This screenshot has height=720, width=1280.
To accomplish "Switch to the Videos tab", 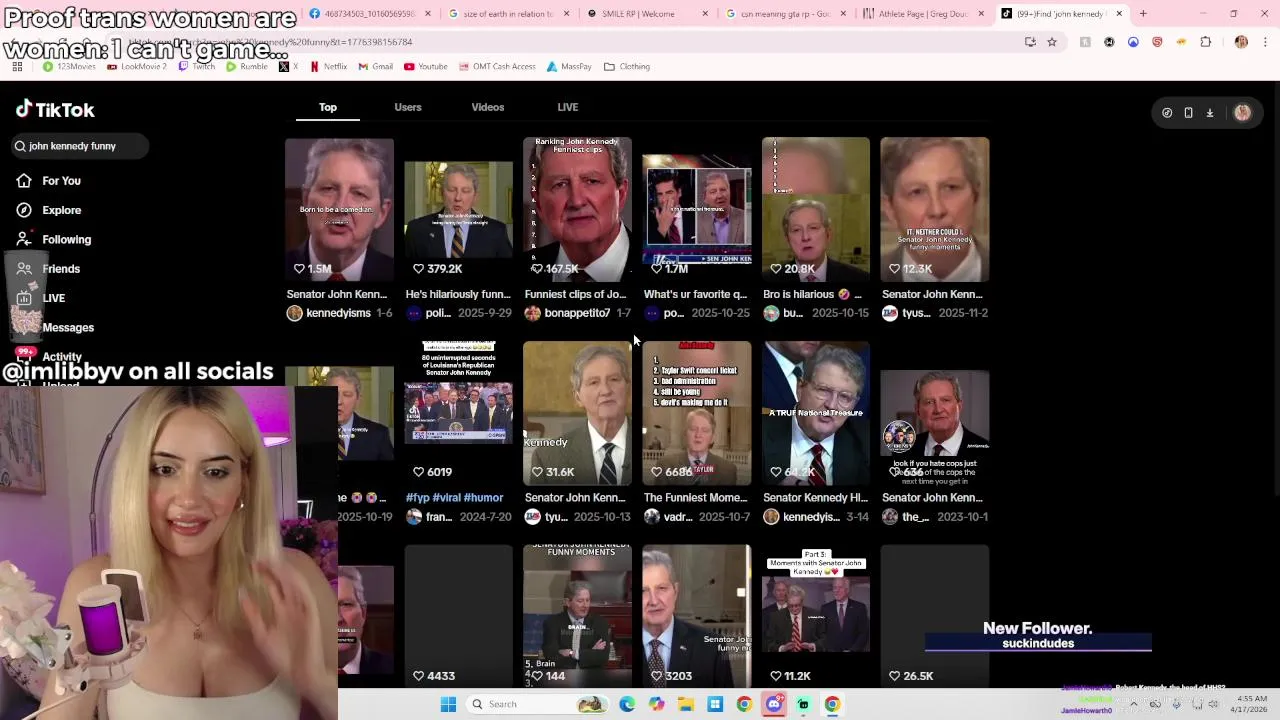I will pyautogui.click(x=488, y=107).
